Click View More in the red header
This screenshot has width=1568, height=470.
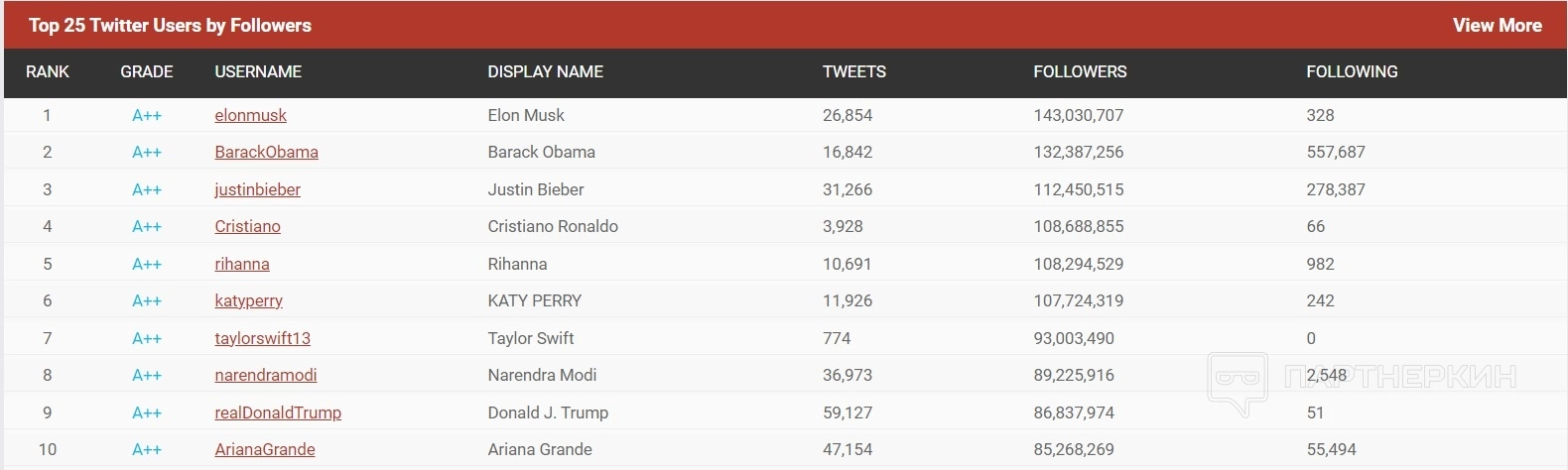pyautogui.click(x=1497, y=26)
